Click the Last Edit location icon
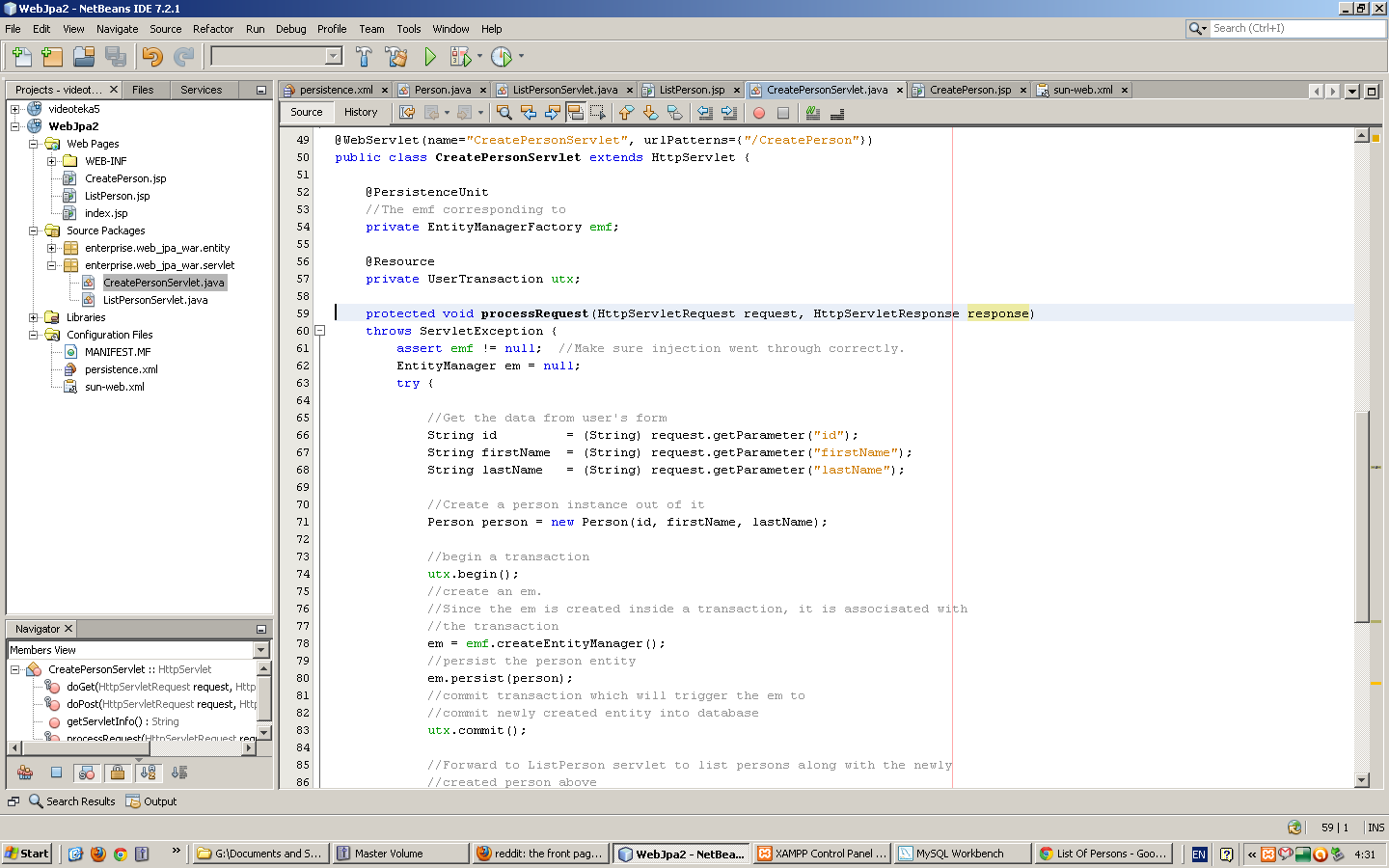1389x868 pixels. coord(407,113)
